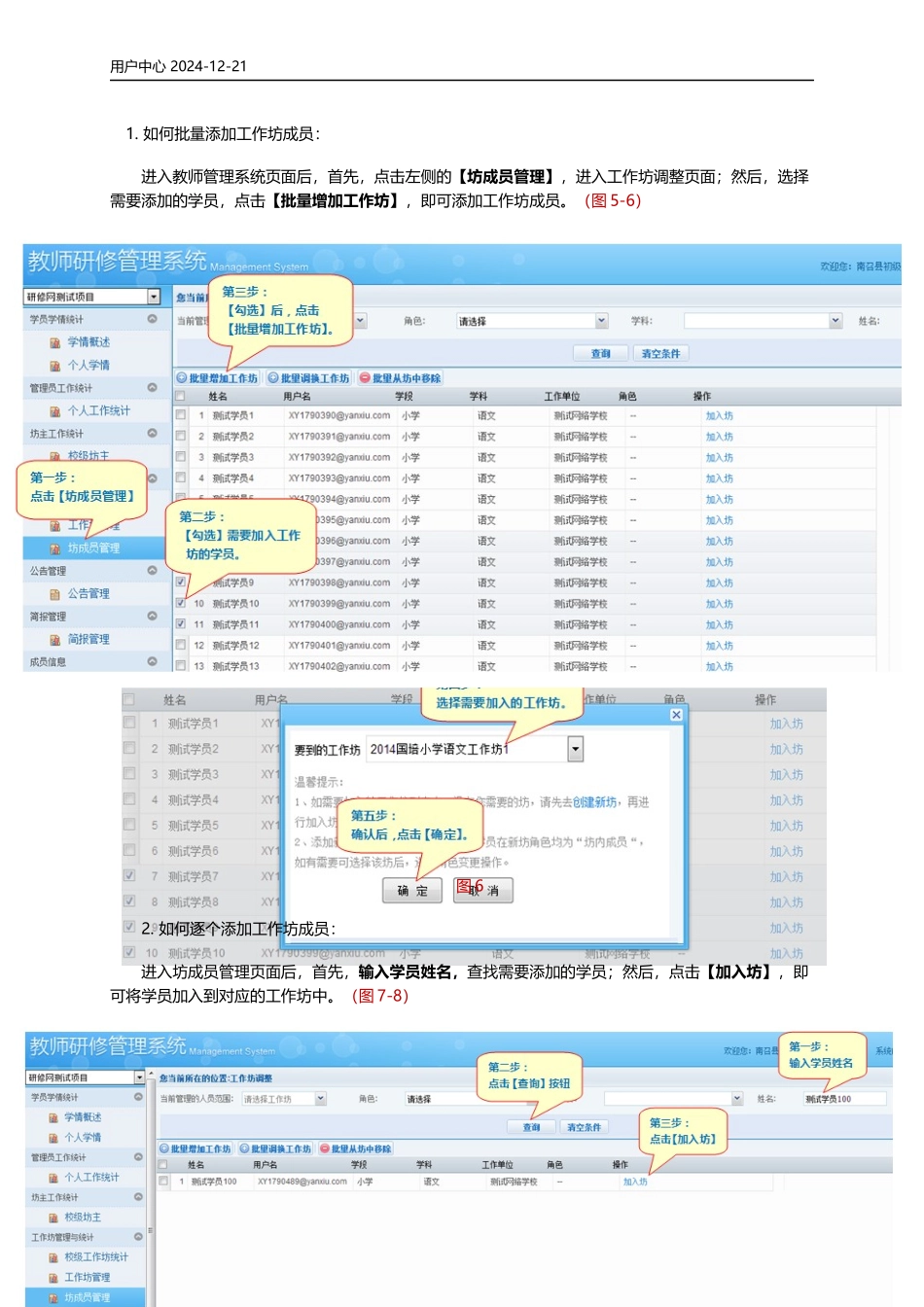Viewport: 924px width, 1307px height.
Task: Click the red 批量从坊中移除 icon above the 测试学员1 table
Action: point(365,378)
